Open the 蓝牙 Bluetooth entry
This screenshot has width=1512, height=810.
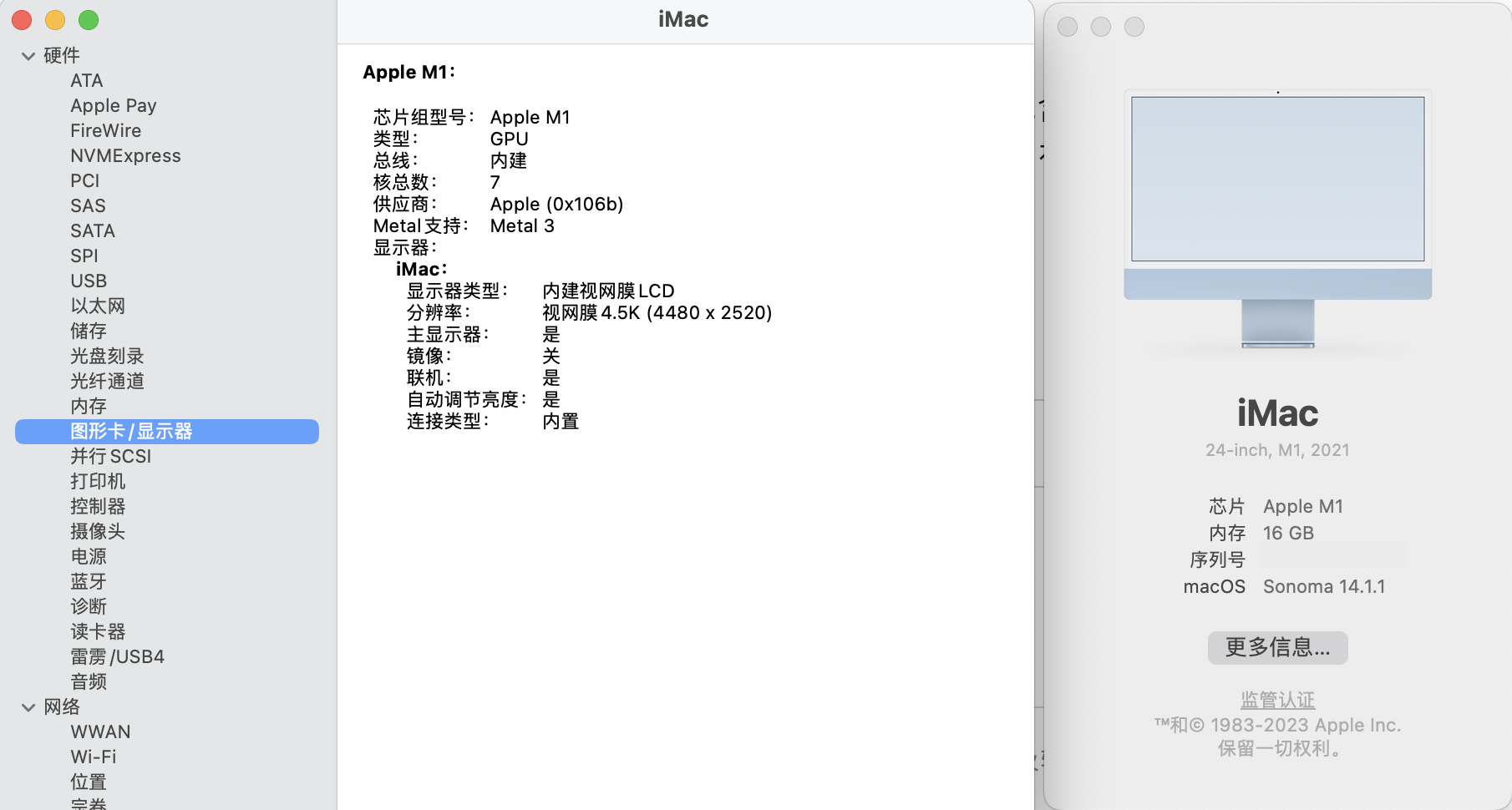[89, 582]
